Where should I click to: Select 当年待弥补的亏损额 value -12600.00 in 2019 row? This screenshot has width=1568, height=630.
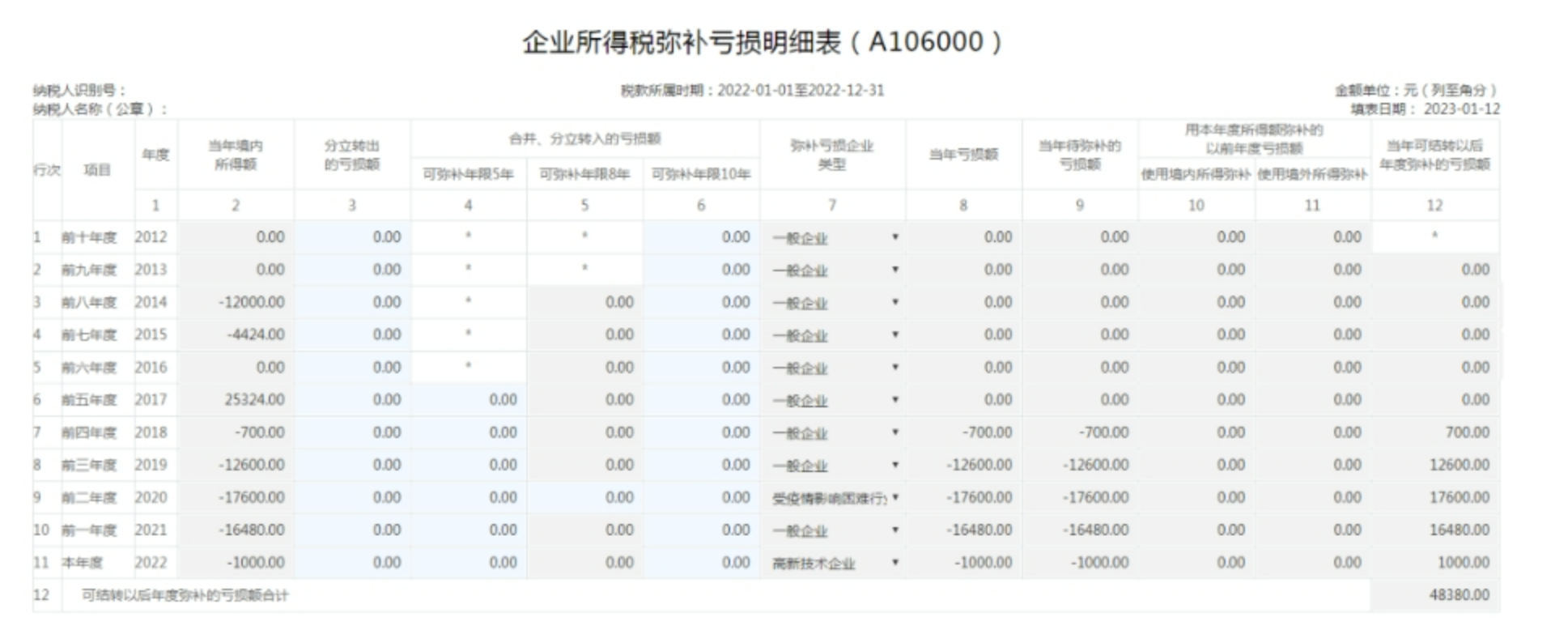coord(1080,465)
